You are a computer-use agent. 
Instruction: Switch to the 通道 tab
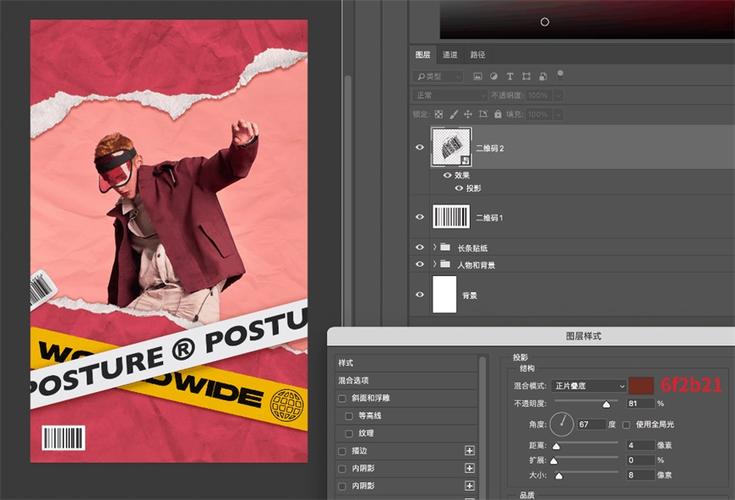pos(450,55)
